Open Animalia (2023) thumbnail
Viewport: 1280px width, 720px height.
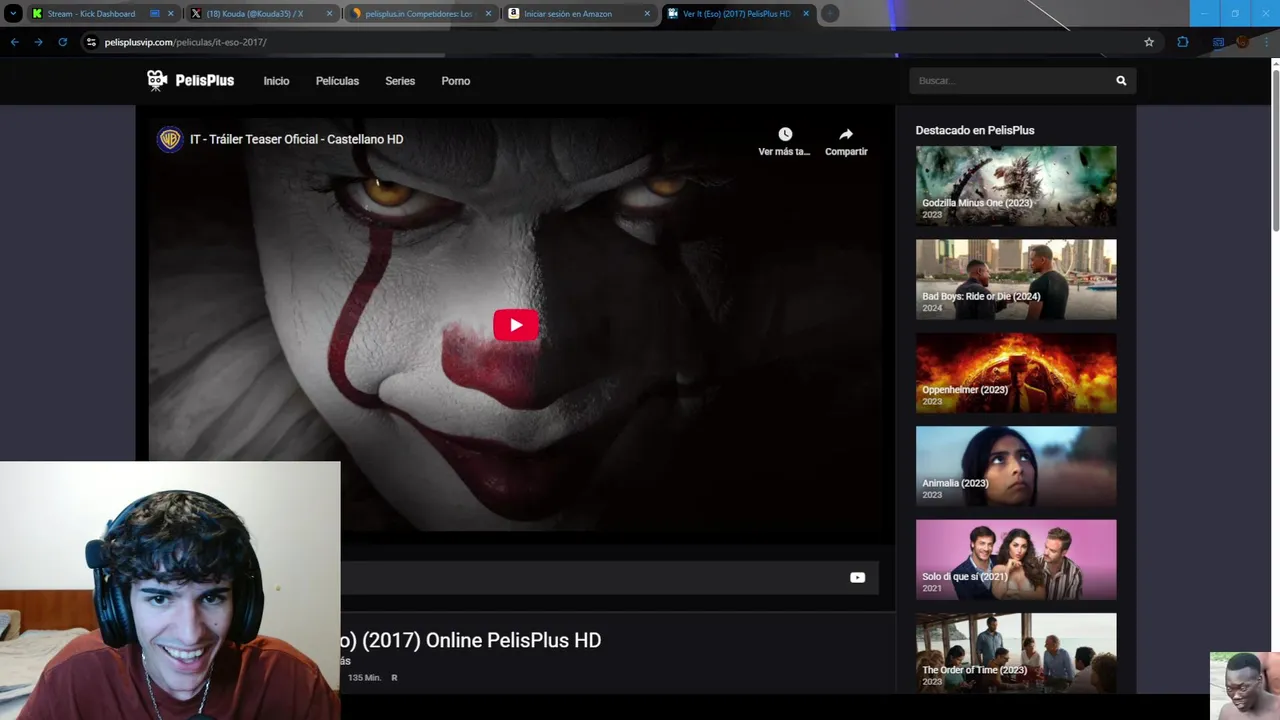[x=1016, y=466]
